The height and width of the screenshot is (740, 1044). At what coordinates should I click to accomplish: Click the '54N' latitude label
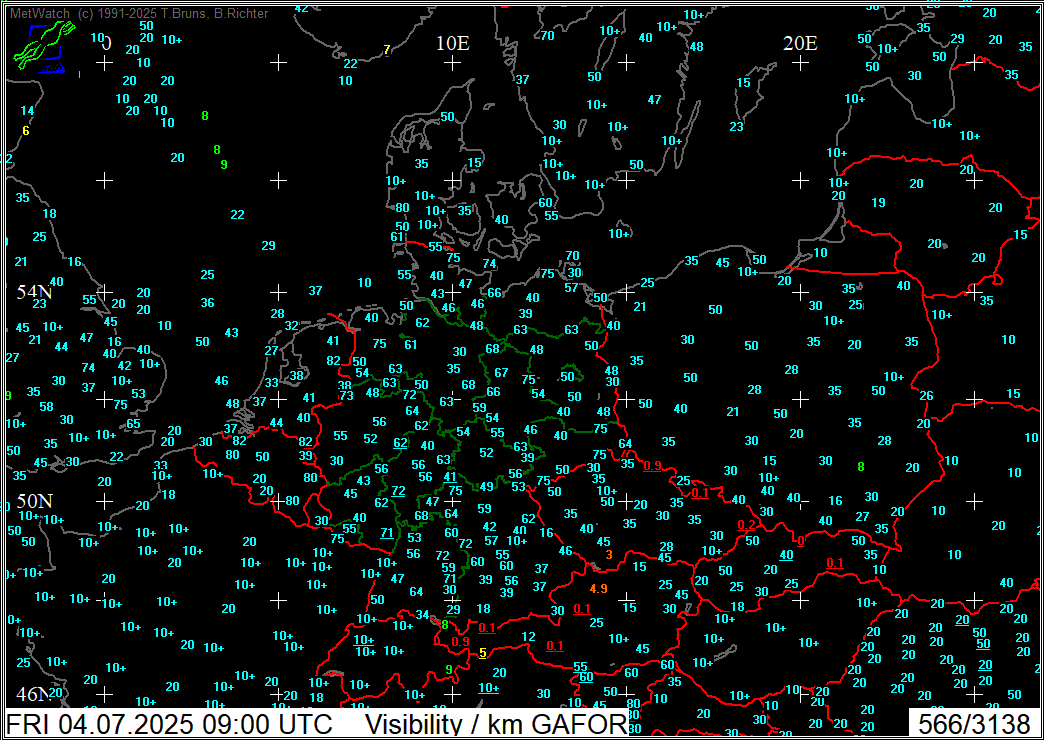35,291
